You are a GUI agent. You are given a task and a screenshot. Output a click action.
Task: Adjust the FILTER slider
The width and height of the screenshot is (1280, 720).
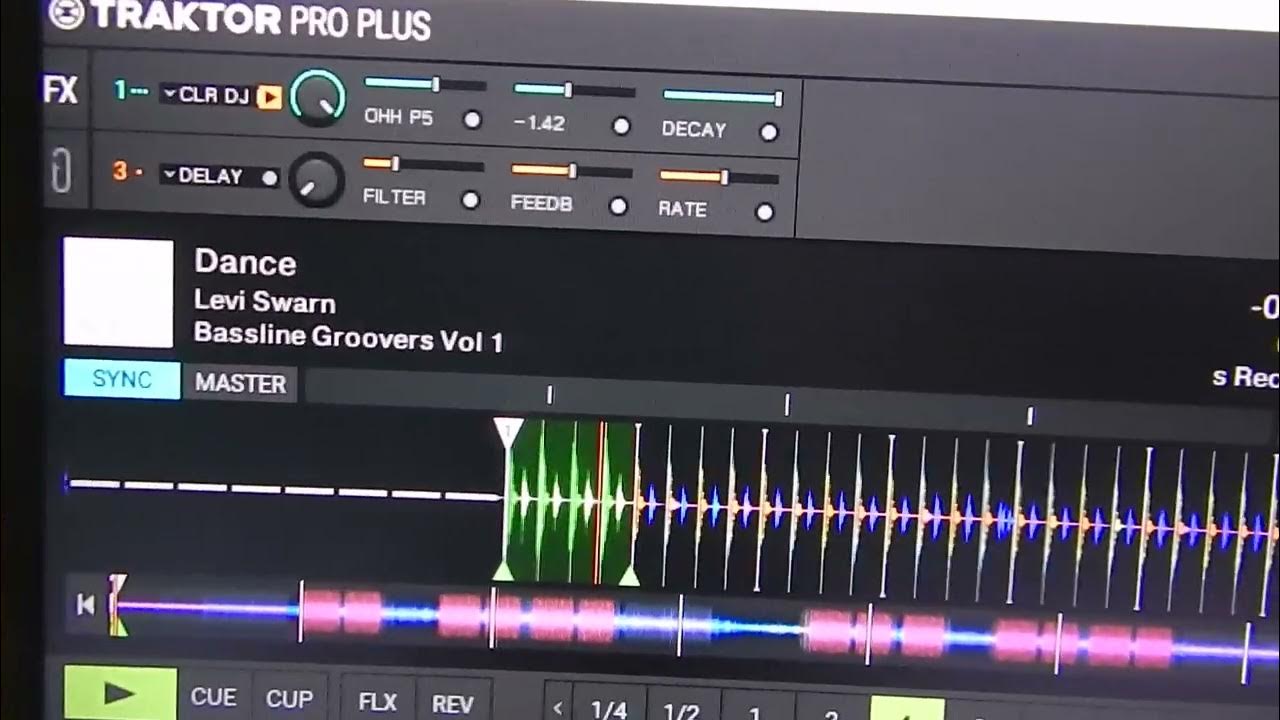pos(423,163)
